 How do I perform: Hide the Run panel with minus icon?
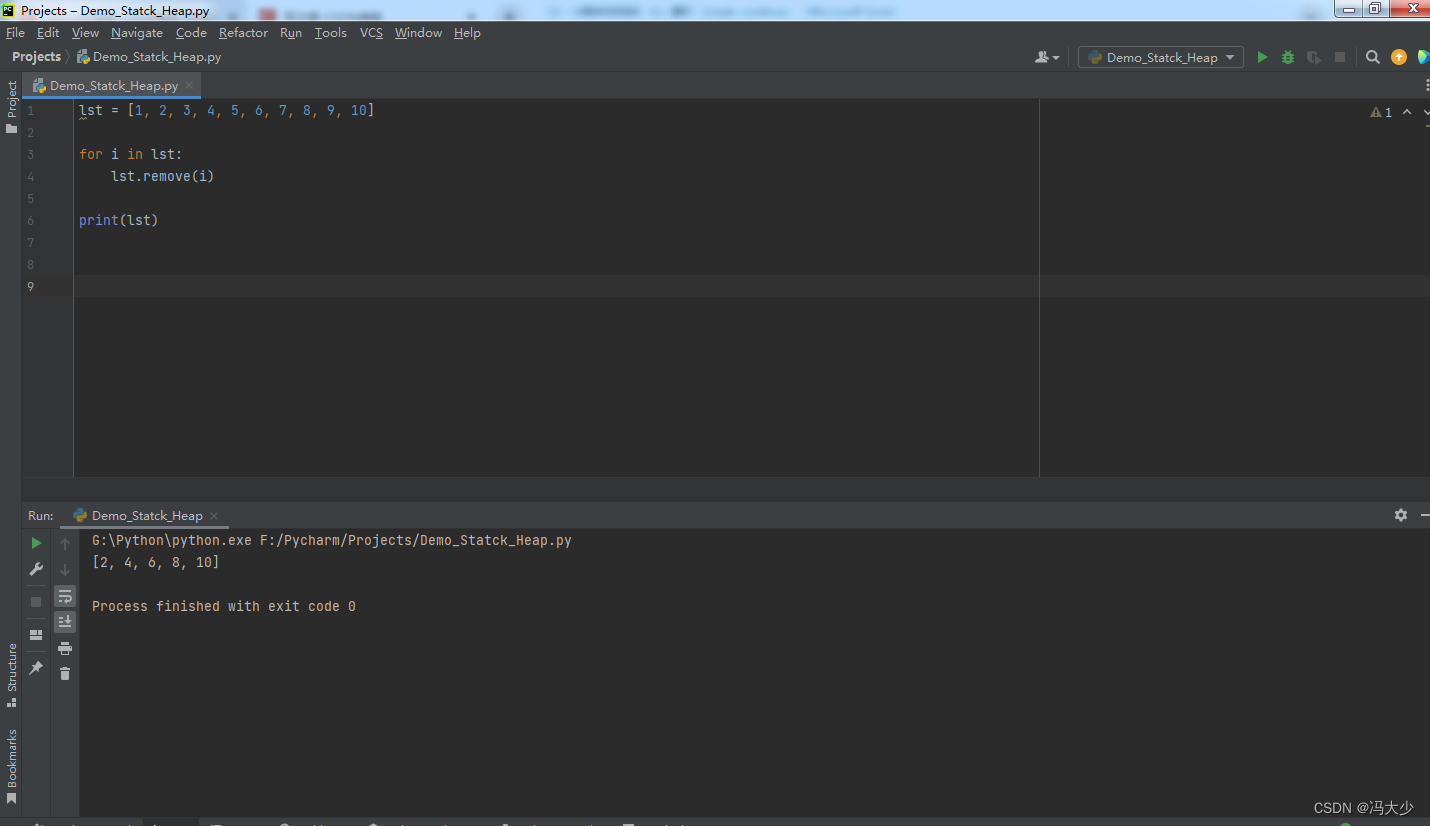click(1425, 515)
